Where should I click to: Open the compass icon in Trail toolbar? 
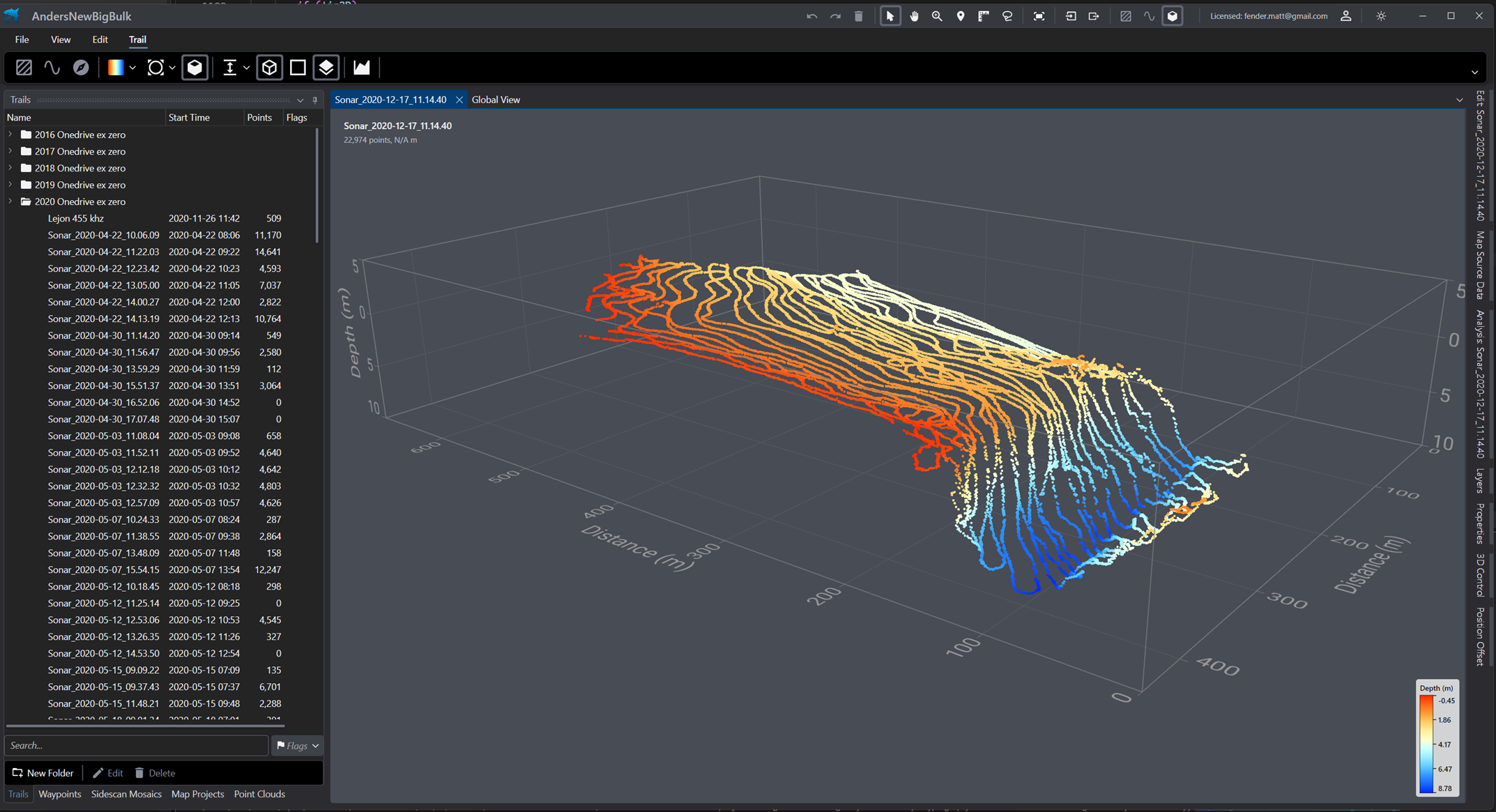[81, 68]
